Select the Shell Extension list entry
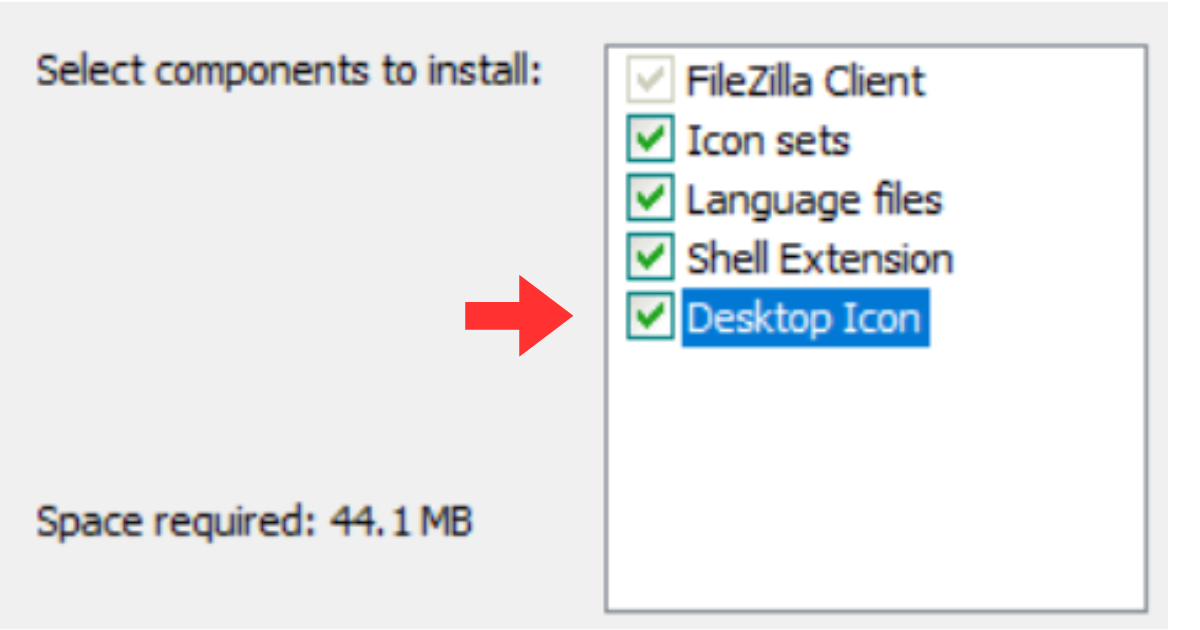 [819, 259]
